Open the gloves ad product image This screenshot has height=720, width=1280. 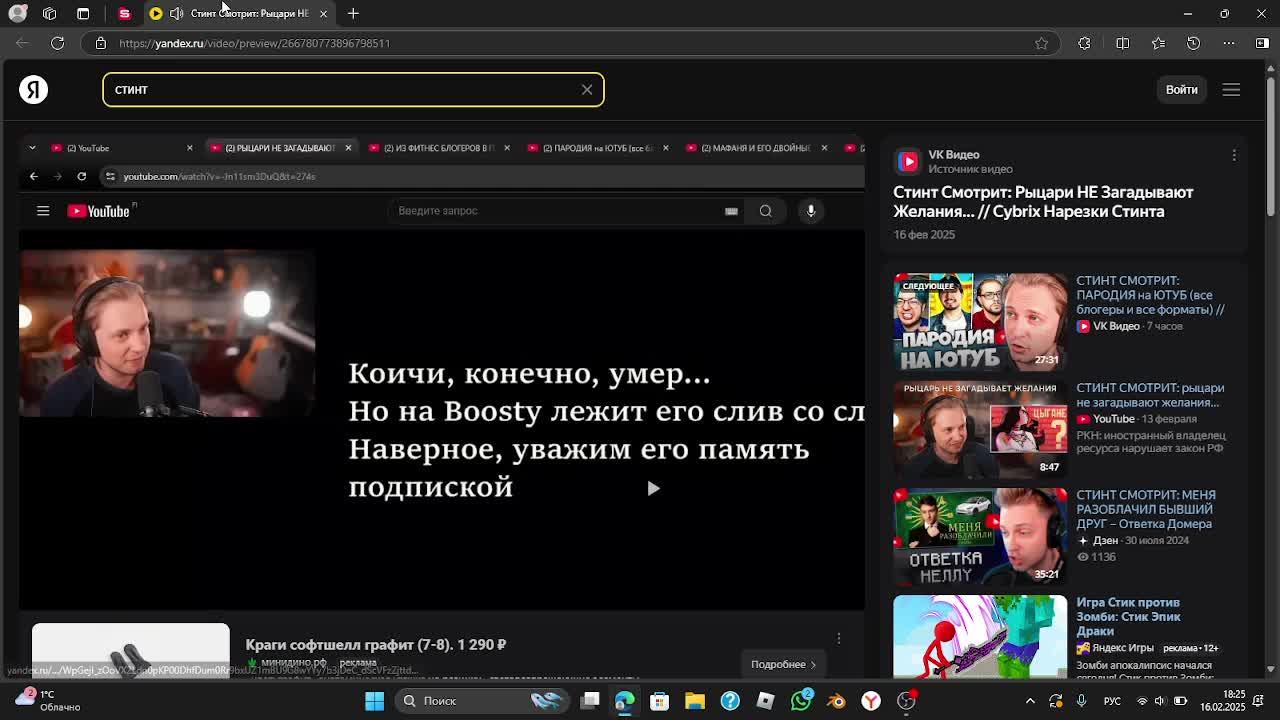point(130,649)
